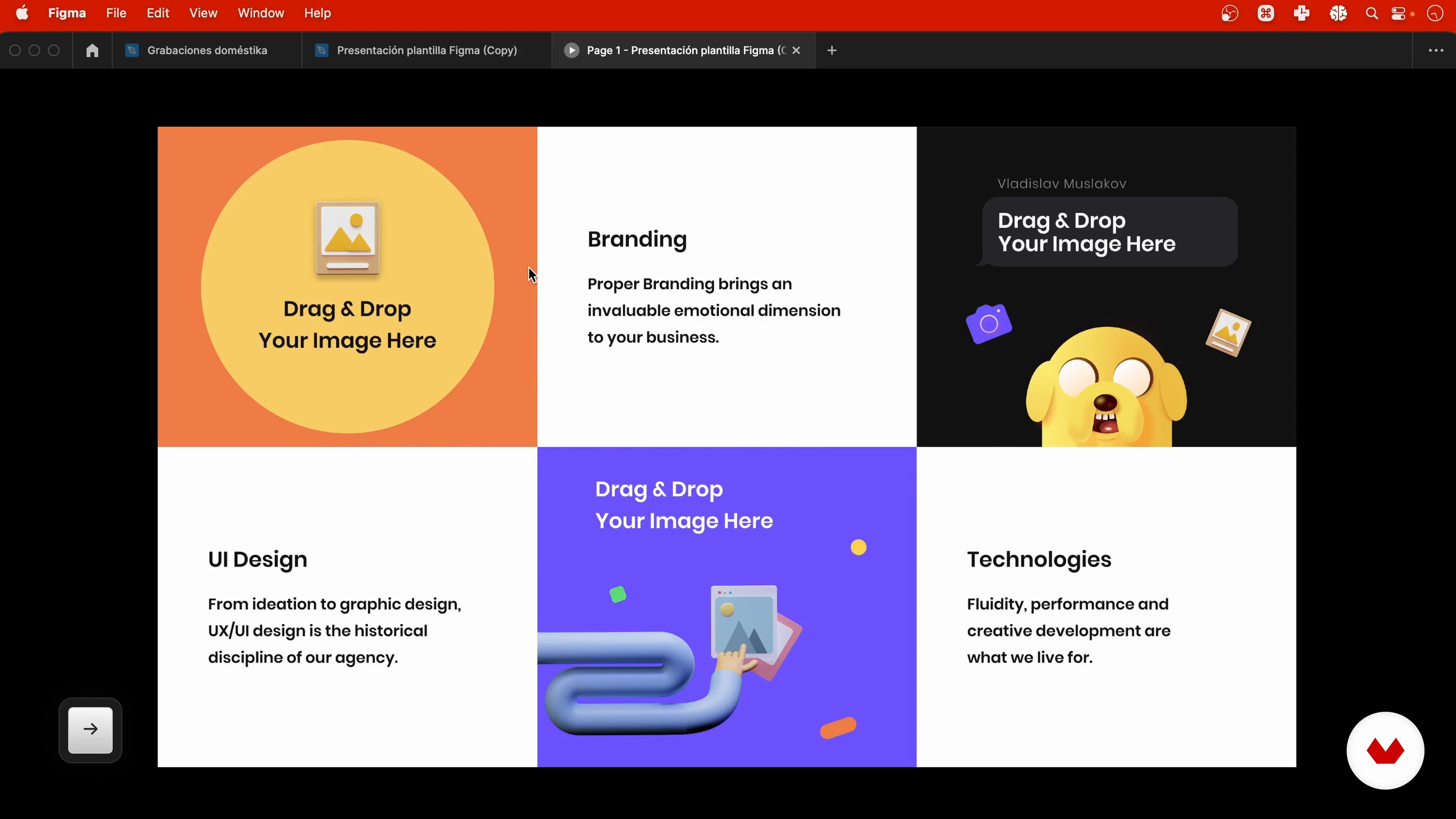Screen dimensions: 1456x819
Task: Click the Figma file icon on Grabaciones tab
Action: (132, 51)
